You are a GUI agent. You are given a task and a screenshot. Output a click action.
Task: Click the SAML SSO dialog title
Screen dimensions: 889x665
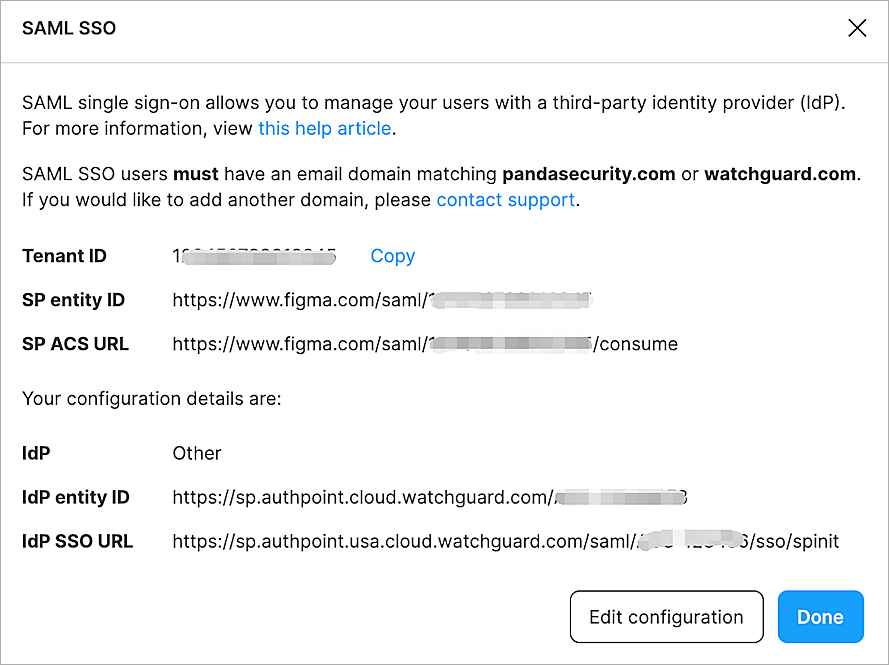pyautogui.click(x=68, y=28)
